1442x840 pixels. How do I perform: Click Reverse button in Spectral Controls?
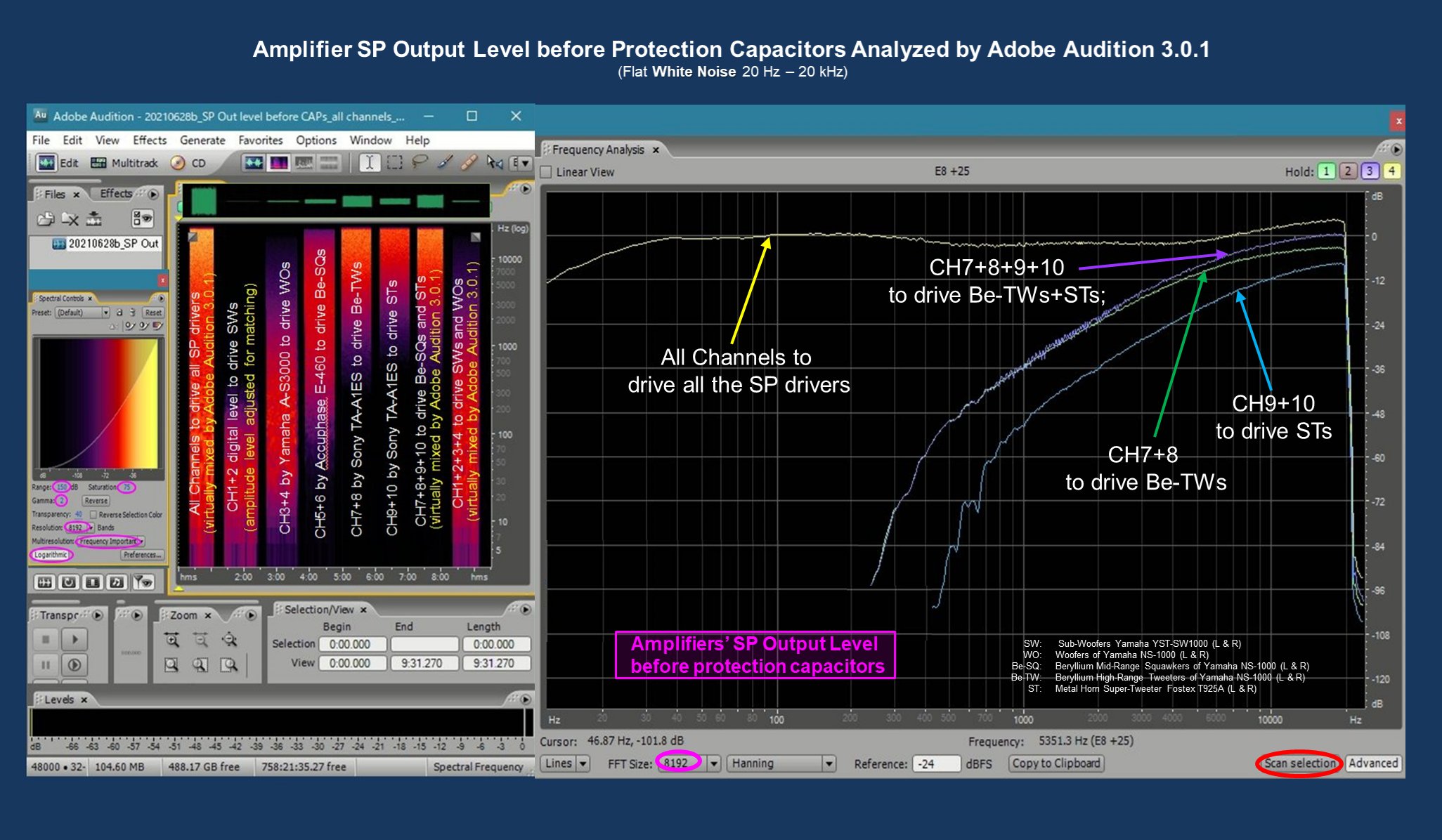(x=96, y=501)
